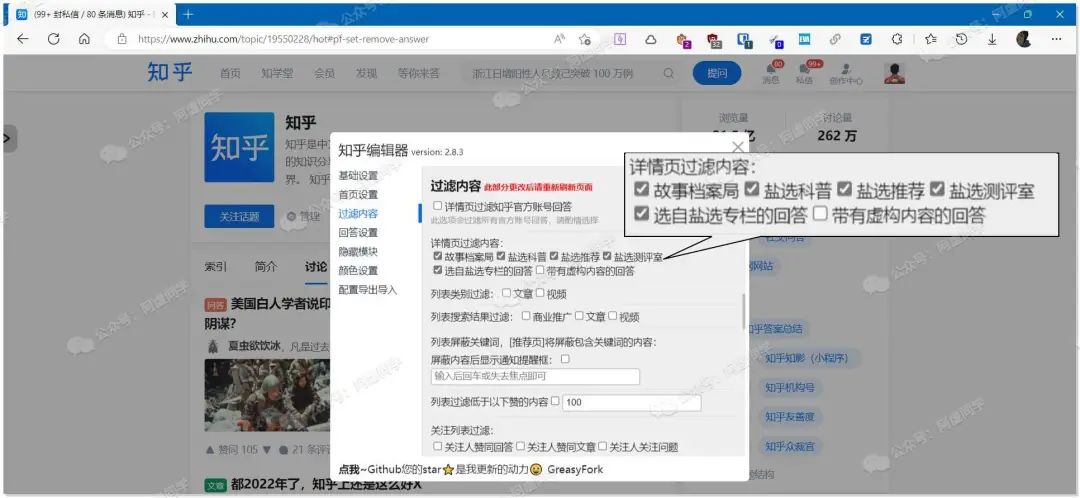Screen dimensions: 1080x498
Task: Expand the side panel arrow at left edge
Action: (x=8, y=138)
